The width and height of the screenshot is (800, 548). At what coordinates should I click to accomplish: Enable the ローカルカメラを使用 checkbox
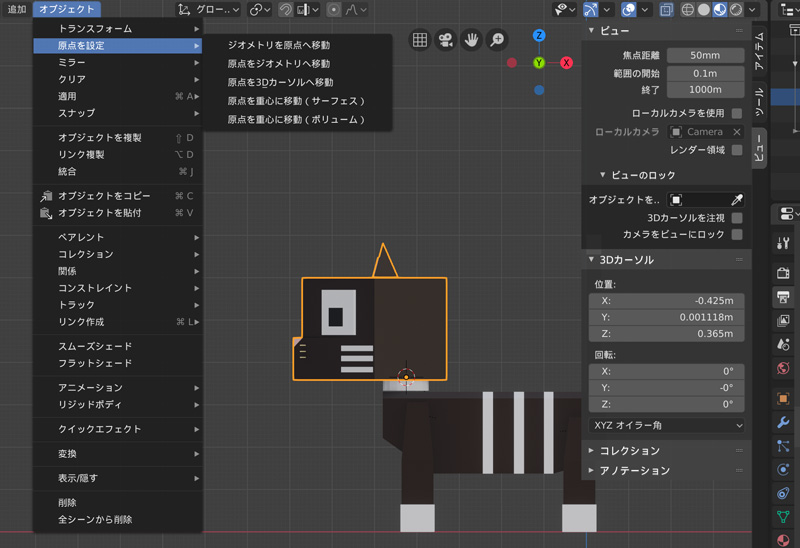pyautogui.click(x=736, y=114)
